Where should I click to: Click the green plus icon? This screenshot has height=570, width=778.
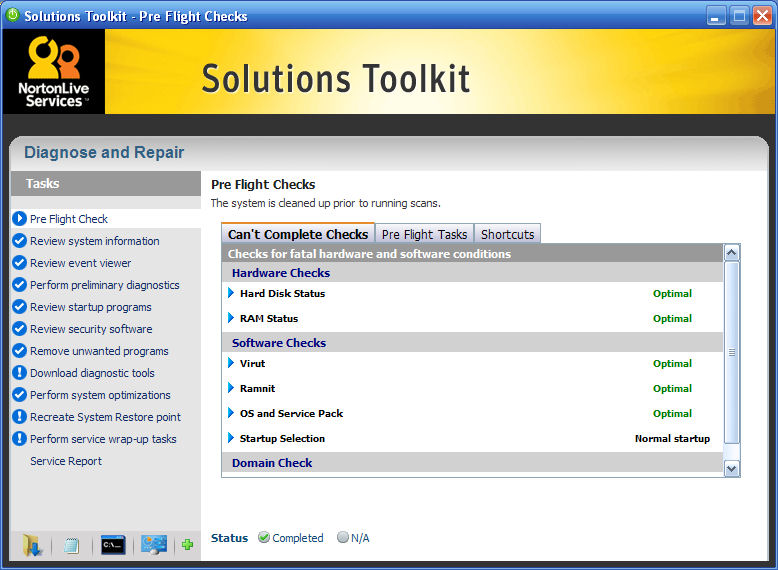click(187, 545)
